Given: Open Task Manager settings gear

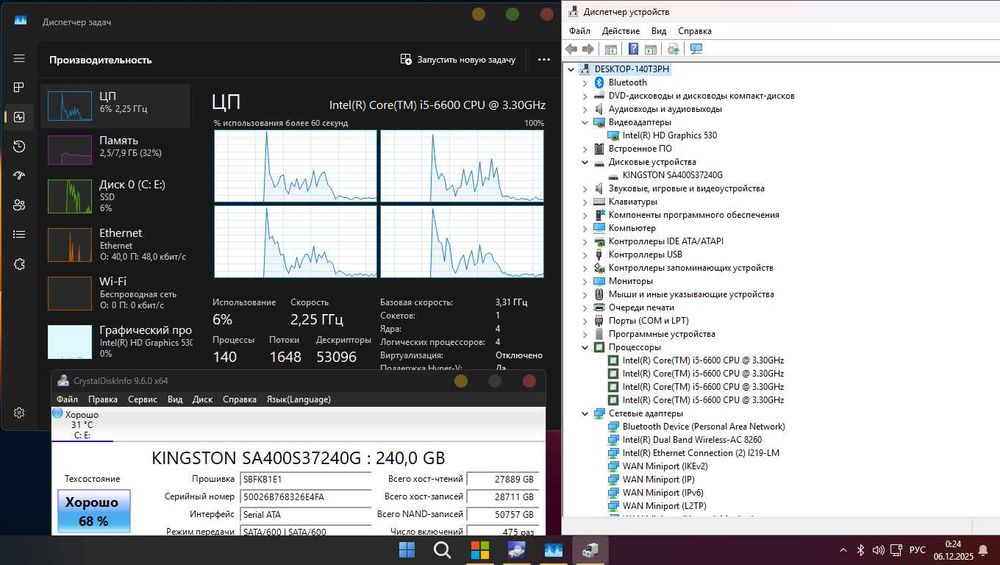Looking at the screenshot, I should pos(19,413).
